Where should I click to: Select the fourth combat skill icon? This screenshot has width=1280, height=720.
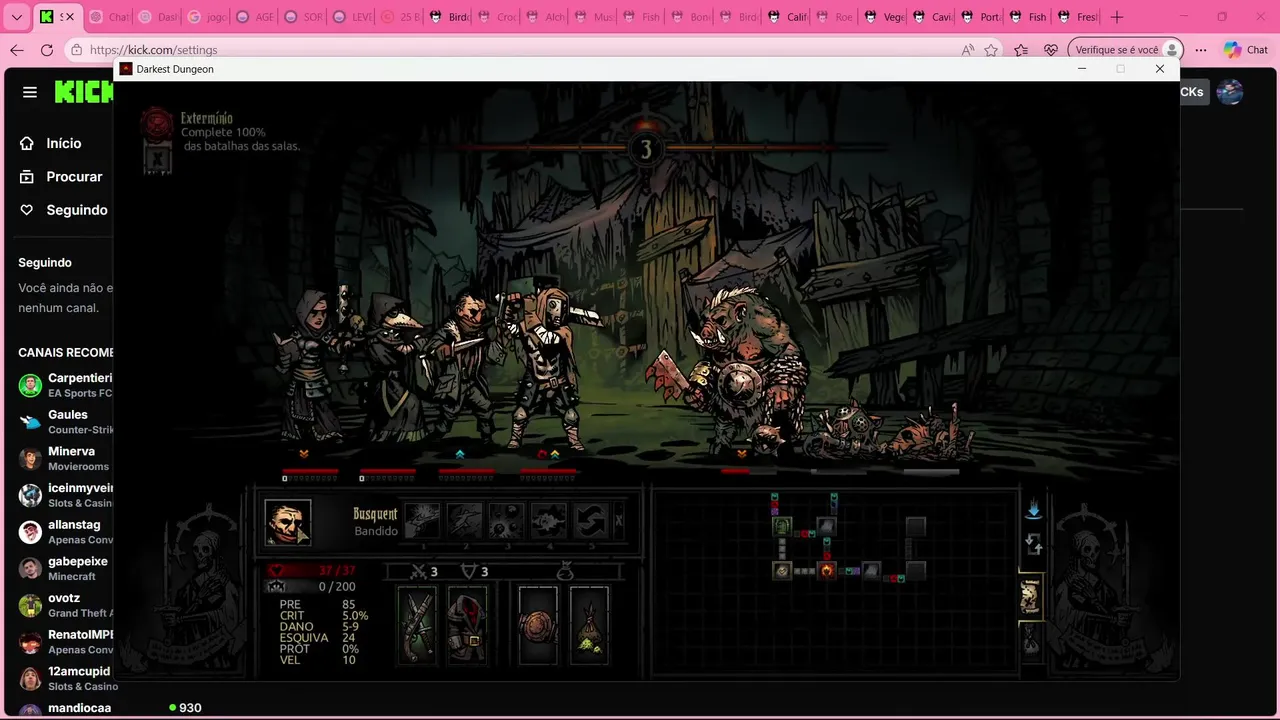(549, 521)
